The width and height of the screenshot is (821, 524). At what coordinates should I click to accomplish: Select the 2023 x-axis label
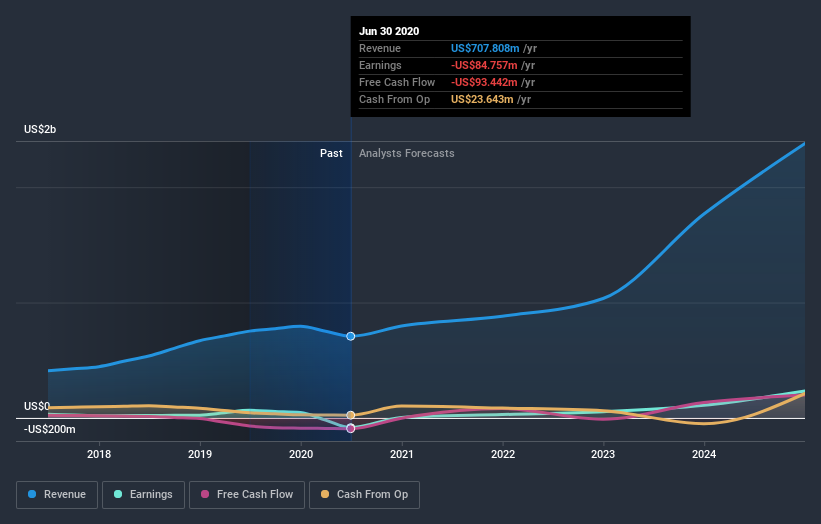[603, 454]
